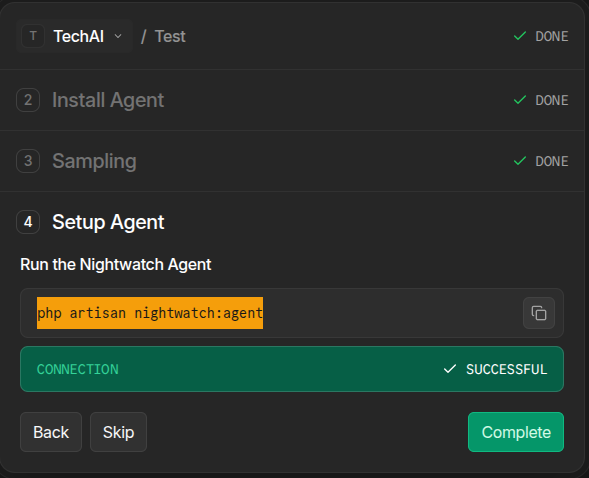
Task: Click the step 2 number badge
Action: point(28,100)
